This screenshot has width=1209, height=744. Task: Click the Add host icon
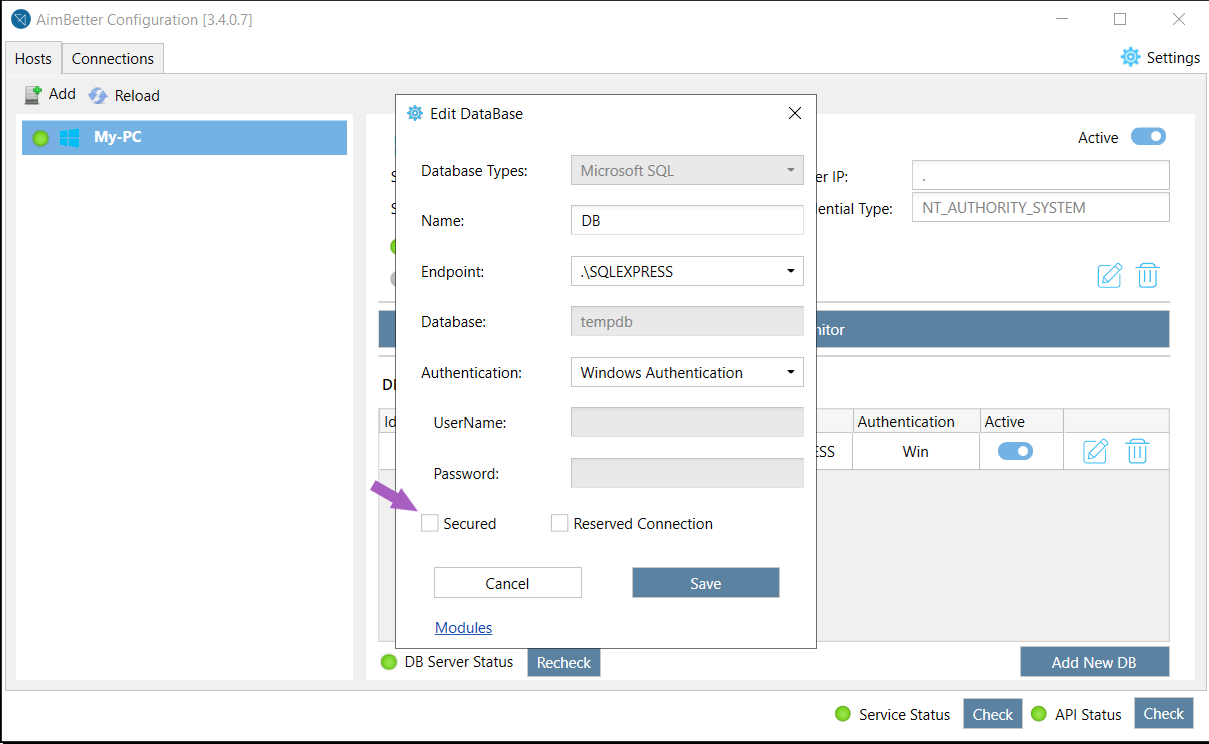point(33,94)
